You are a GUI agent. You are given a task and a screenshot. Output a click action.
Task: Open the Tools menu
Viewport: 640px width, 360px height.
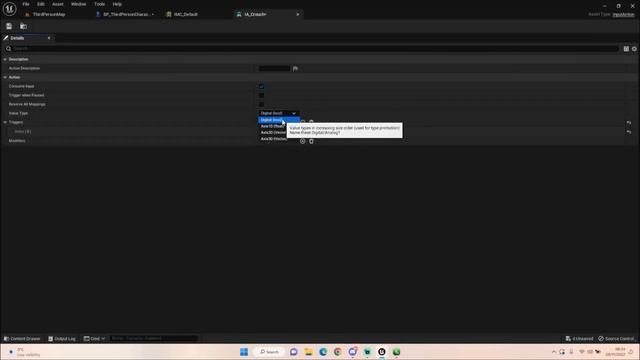100,4
